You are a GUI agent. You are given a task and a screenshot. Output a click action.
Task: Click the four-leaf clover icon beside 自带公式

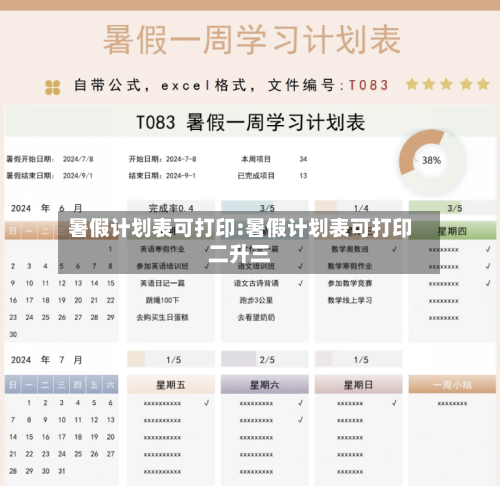(53, 87)
